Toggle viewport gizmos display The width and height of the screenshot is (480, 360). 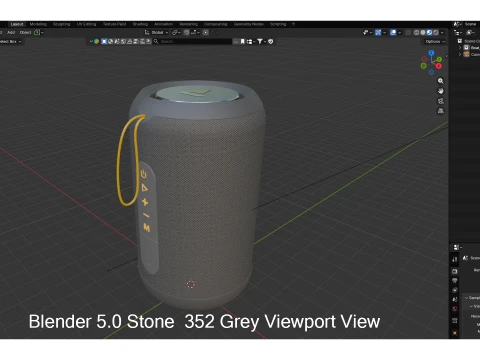378,32
